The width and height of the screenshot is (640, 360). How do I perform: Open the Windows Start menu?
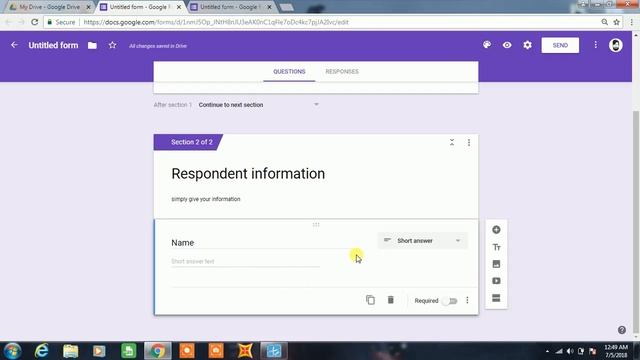coord(12,351)
